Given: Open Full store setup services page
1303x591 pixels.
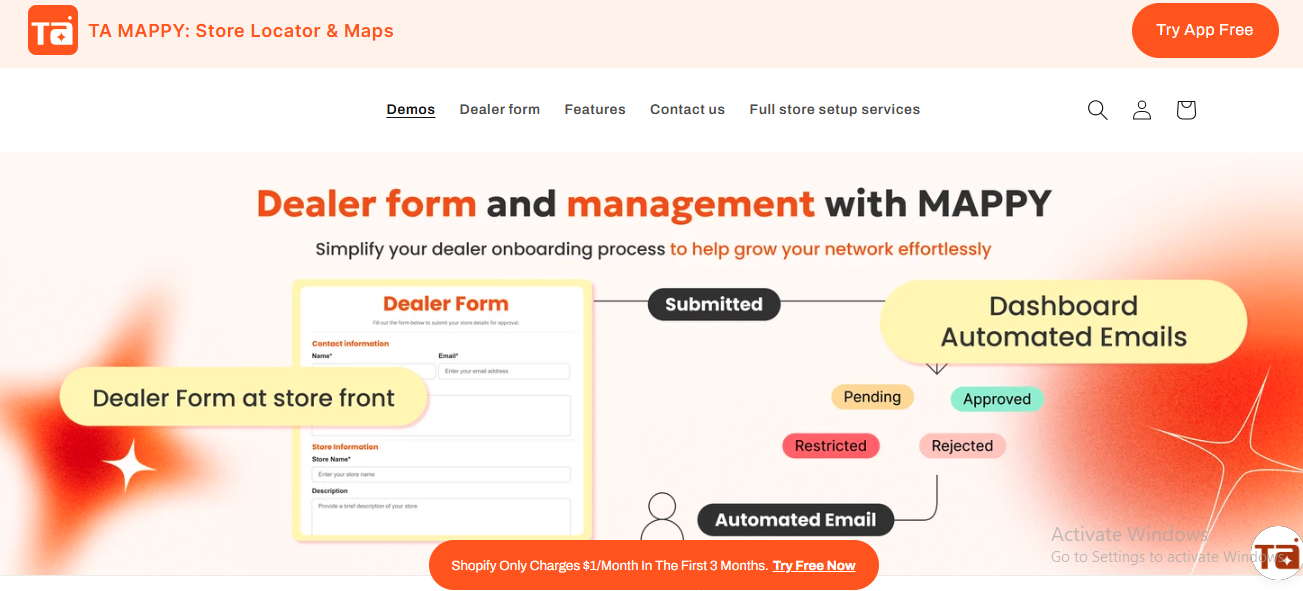Looking at the screenshot, I should tap(835, 110).
